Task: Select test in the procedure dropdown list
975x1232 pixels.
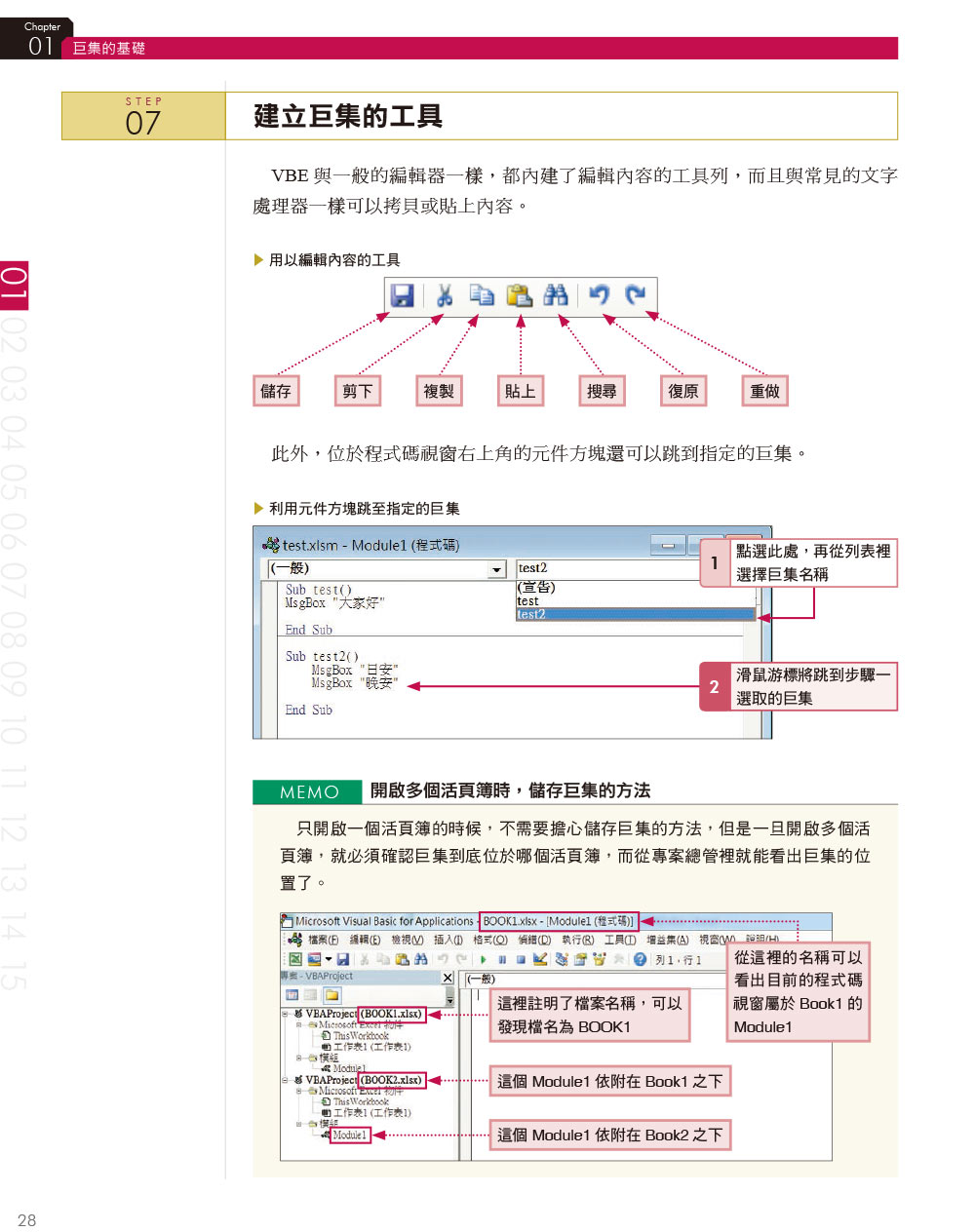Action: 636,601
